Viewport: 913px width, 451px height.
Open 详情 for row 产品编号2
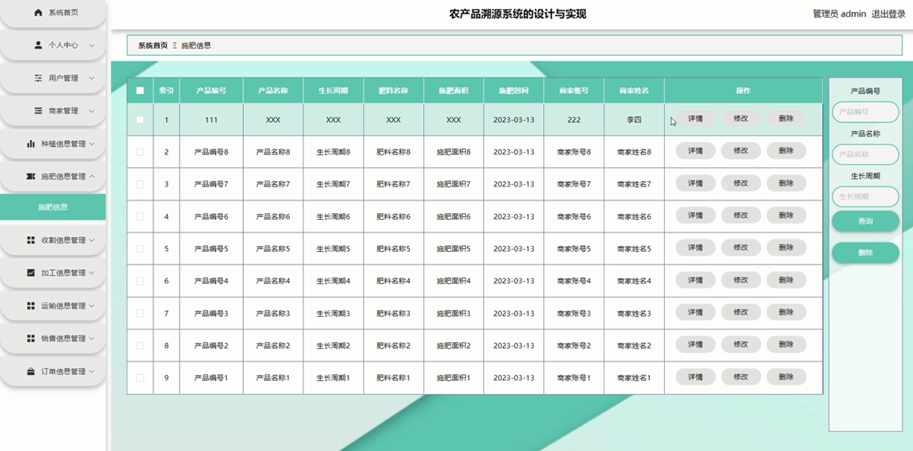695,345
